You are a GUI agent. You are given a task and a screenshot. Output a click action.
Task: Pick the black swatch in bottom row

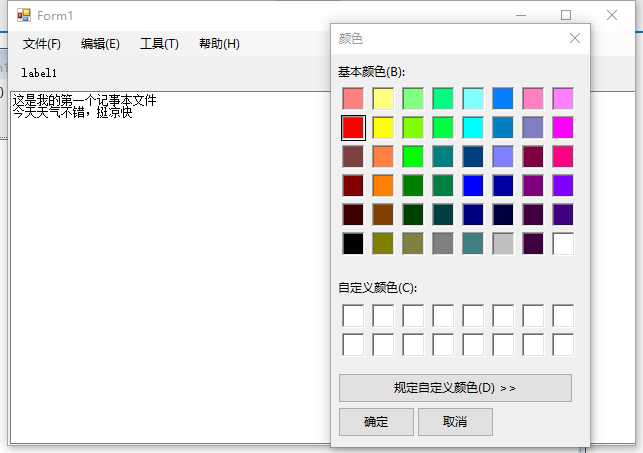[353, 244]
